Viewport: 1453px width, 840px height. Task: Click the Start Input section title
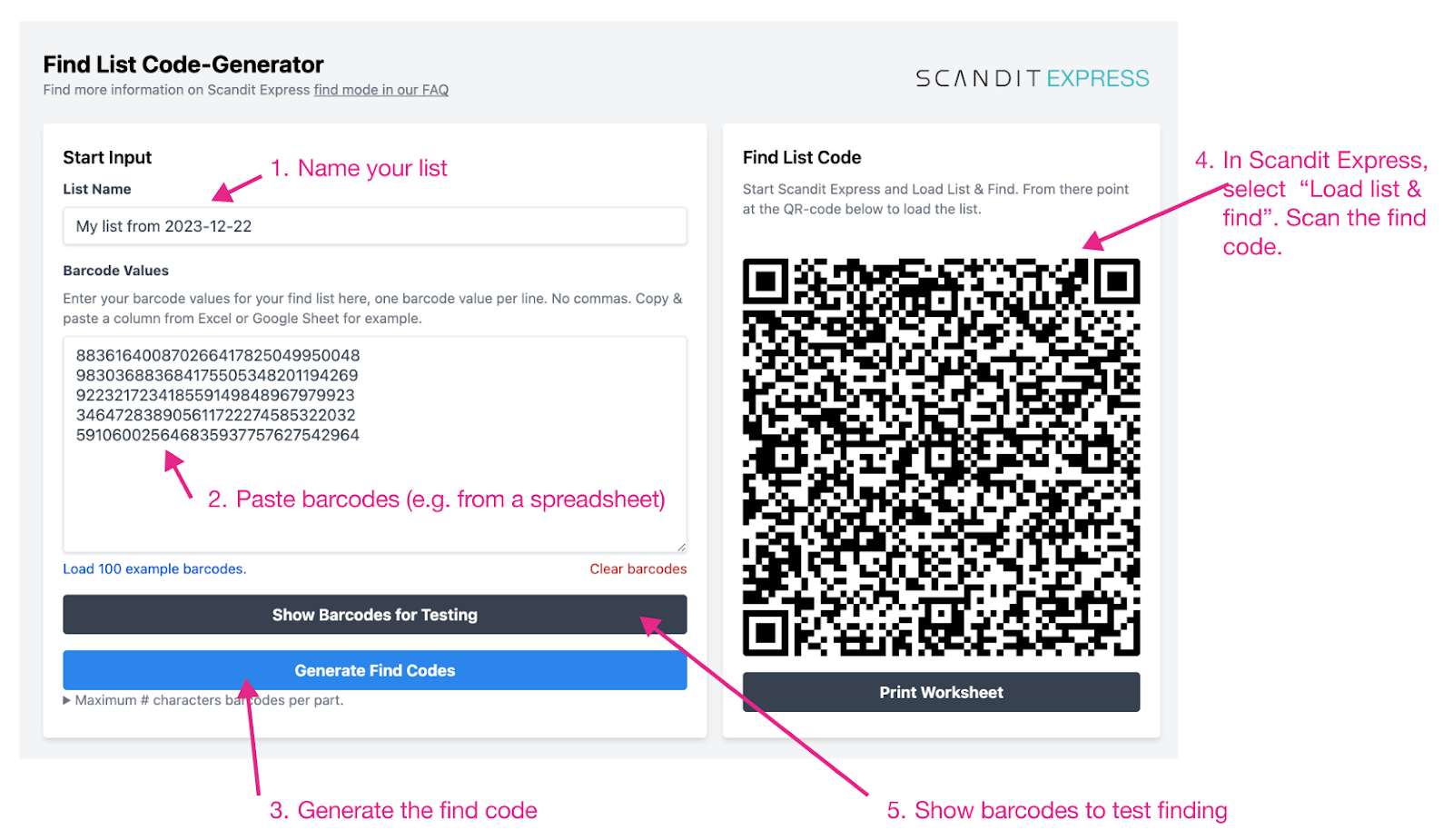click(x=107, y=157)
